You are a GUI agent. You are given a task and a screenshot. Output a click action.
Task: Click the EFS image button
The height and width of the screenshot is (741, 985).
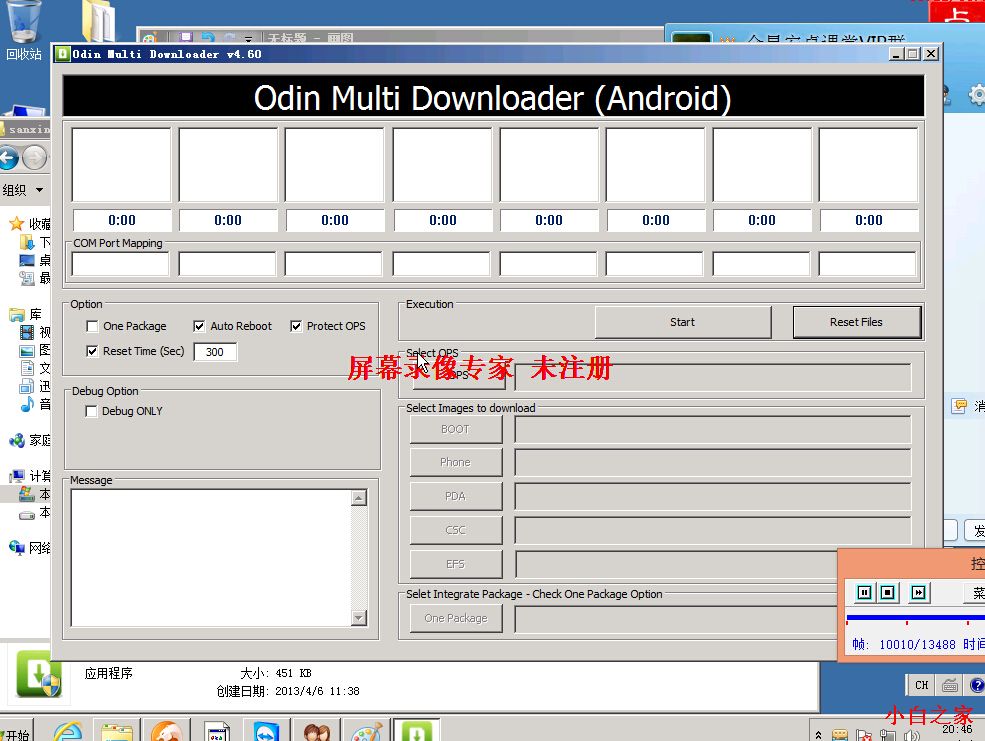click(455, 564)
